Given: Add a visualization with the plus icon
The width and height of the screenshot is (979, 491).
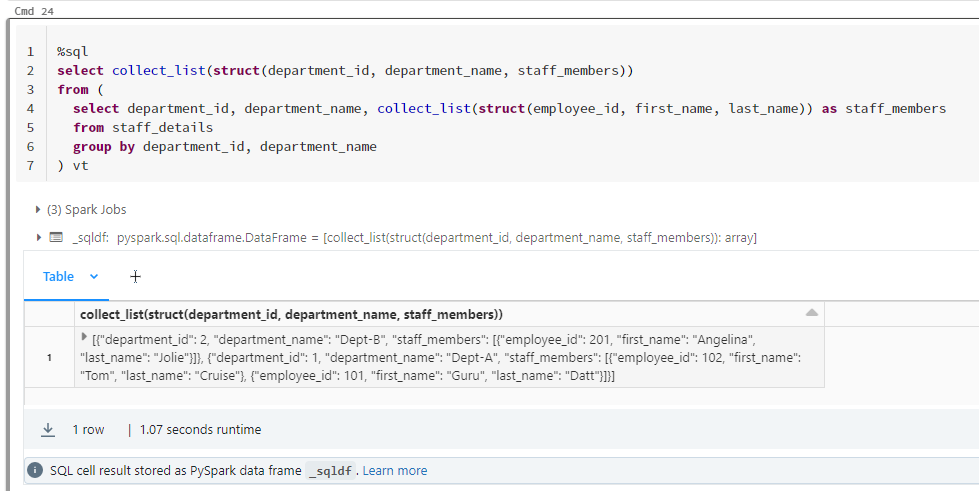Looking at the screenshot, I should coord(135,276).
